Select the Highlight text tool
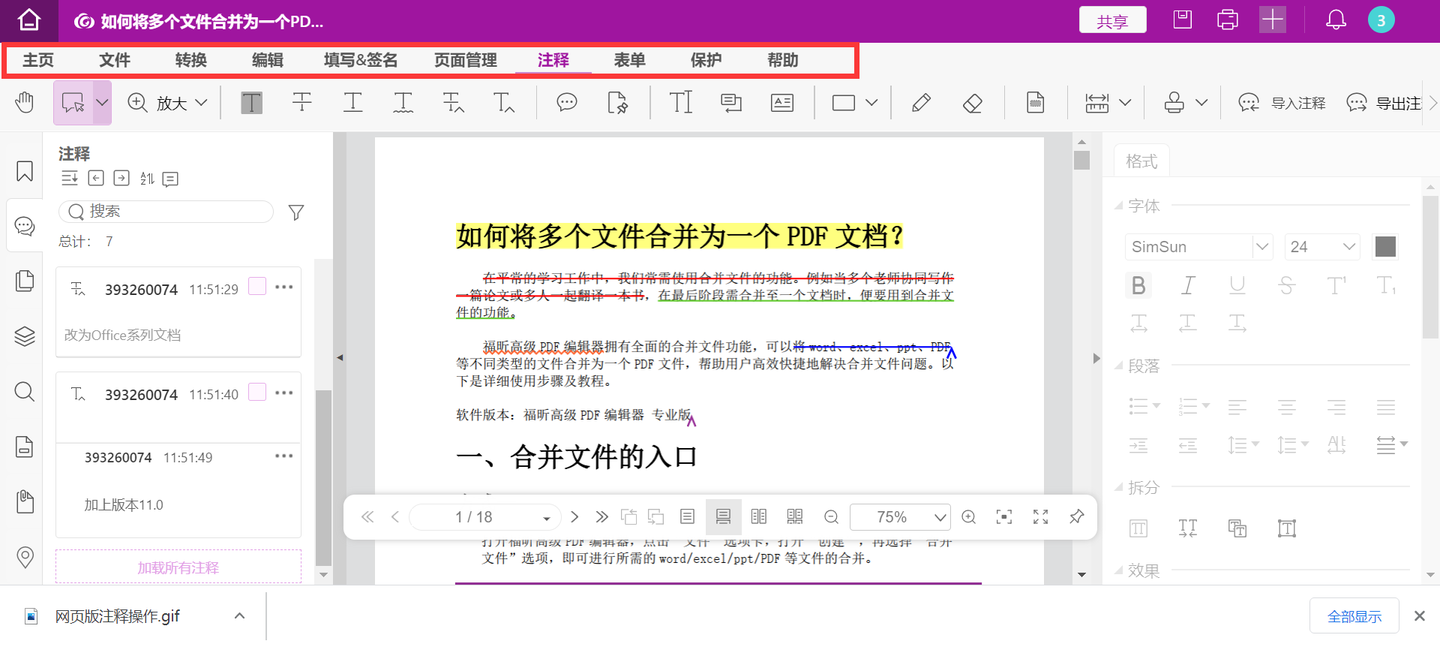Image resolution: width=1440 pixels, height=647 pixels. pos(252,102)
